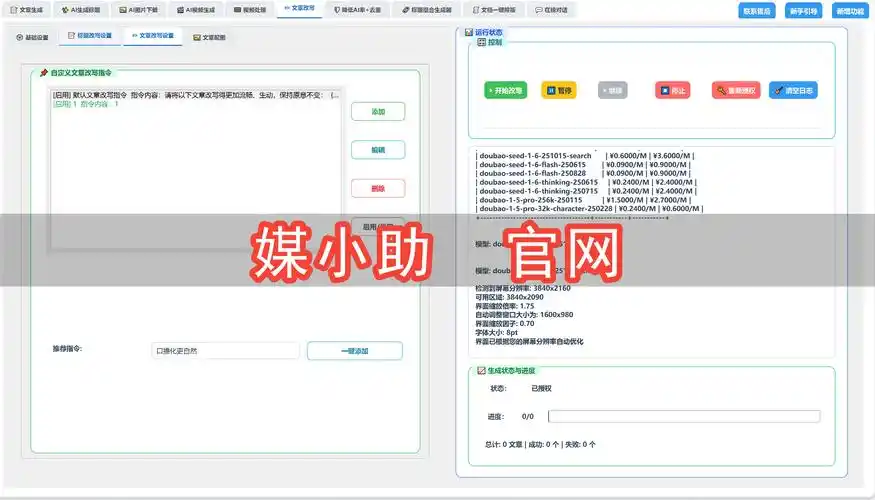Click the 界面缩放因子: 0.70 log line
The width and height of the screenshot is (875, 500).
pyautogui.click(x=504, y=324)
